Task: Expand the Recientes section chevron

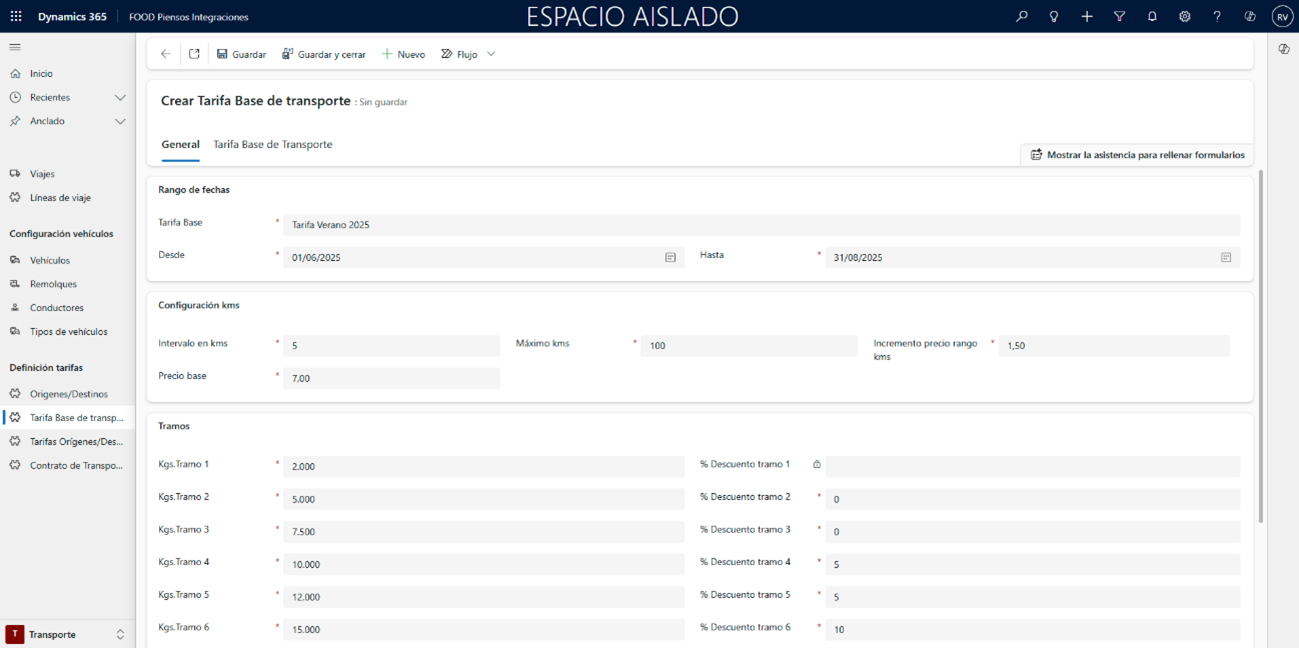Action: click(x=120, y=98)
